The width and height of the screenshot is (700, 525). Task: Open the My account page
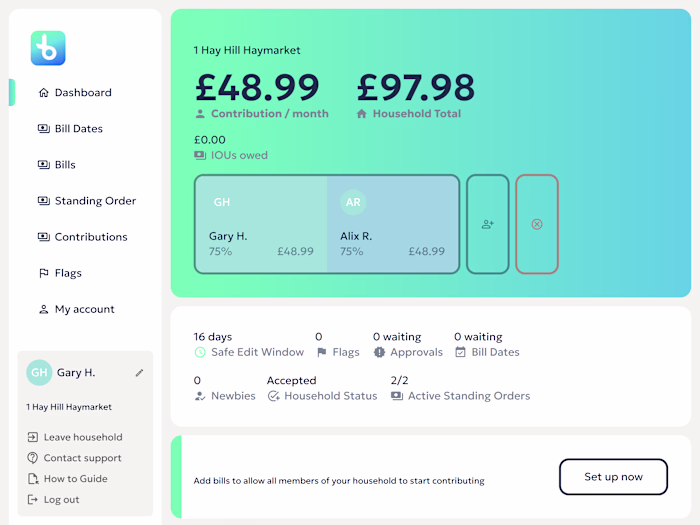click(84, 309)
